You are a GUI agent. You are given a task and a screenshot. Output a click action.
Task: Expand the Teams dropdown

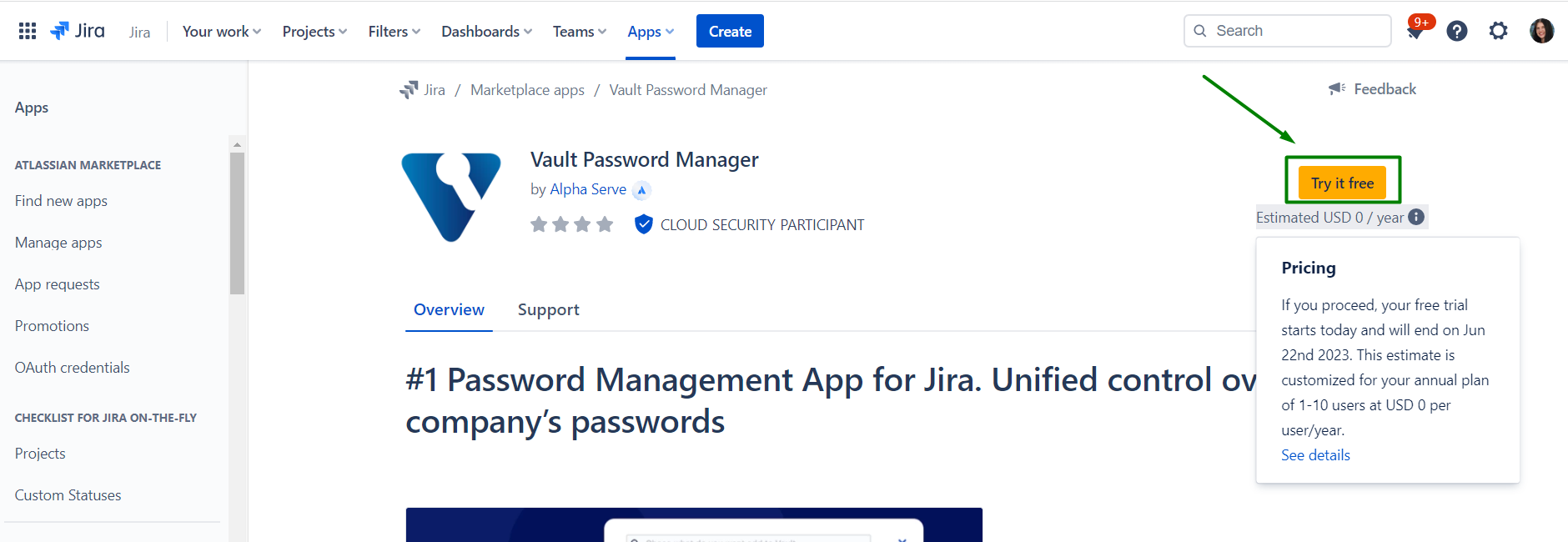click(x=580, y=31)
